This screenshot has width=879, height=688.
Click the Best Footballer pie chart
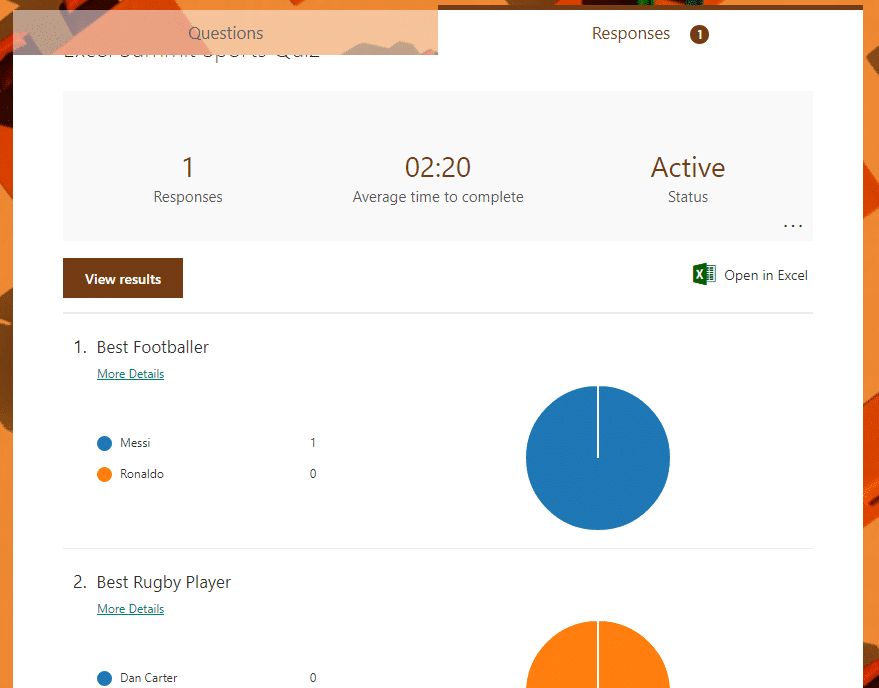[x=598, y=457]
